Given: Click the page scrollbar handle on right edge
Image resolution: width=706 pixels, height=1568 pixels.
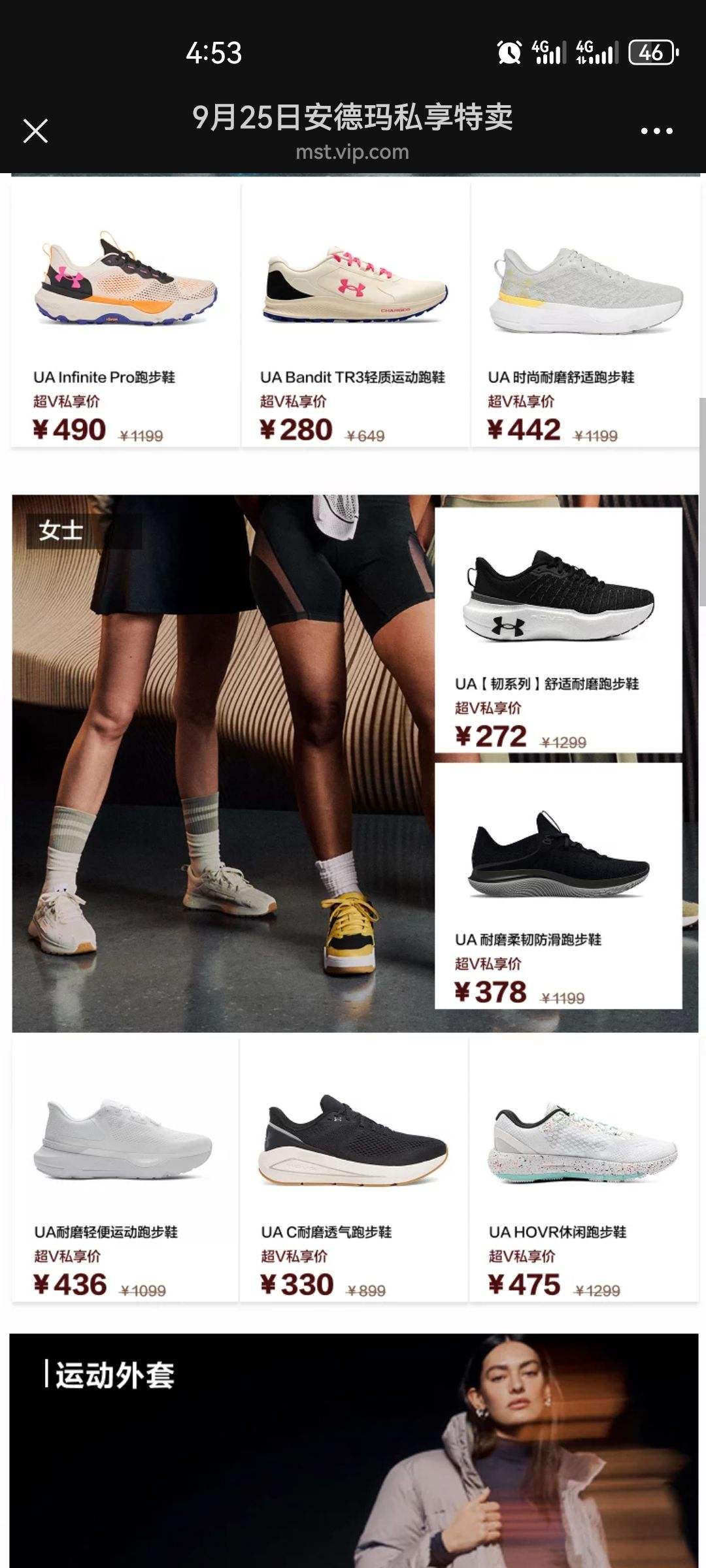Looking at the screenshot, I should (x=703, y=502).
